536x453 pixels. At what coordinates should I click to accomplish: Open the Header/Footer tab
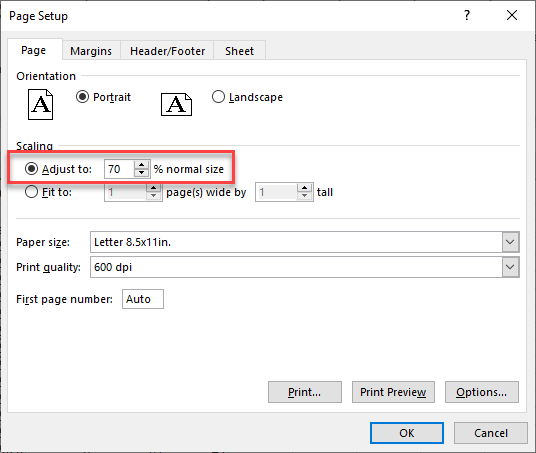pyautogui.click(x=168, y=51)
